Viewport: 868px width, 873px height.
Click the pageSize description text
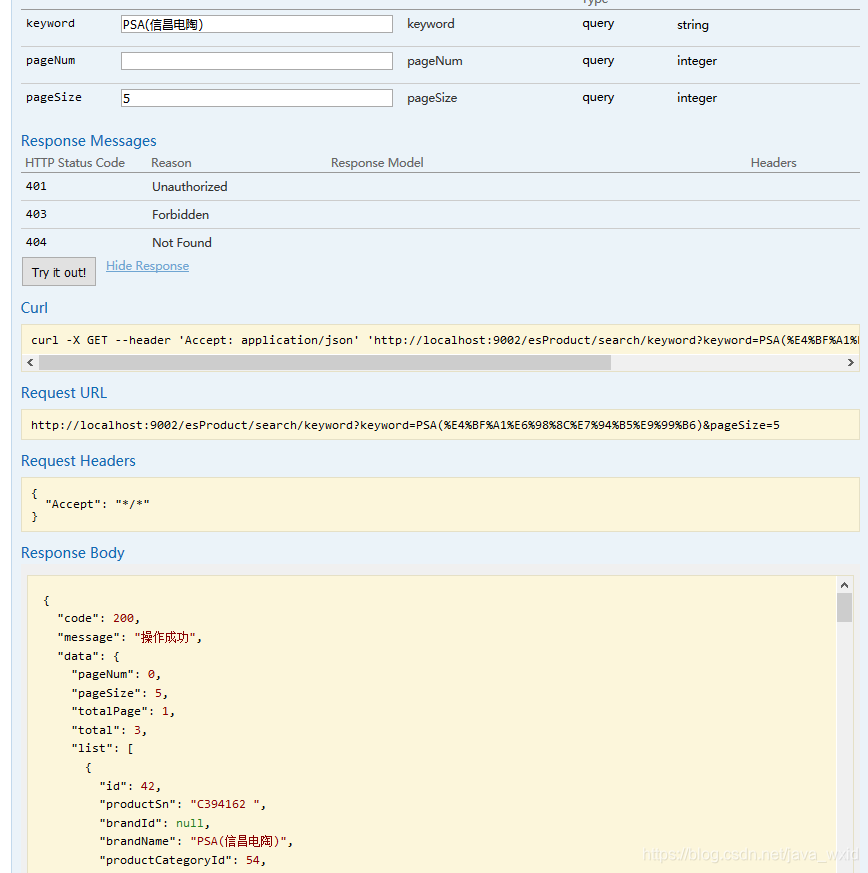(432, 99)
